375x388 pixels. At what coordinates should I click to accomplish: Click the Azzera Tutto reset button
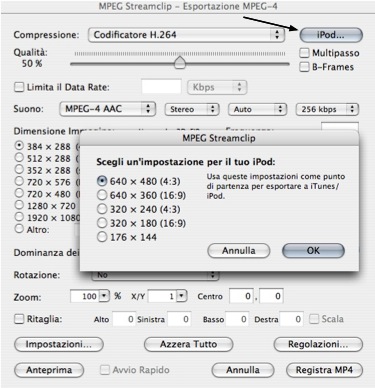188,344
